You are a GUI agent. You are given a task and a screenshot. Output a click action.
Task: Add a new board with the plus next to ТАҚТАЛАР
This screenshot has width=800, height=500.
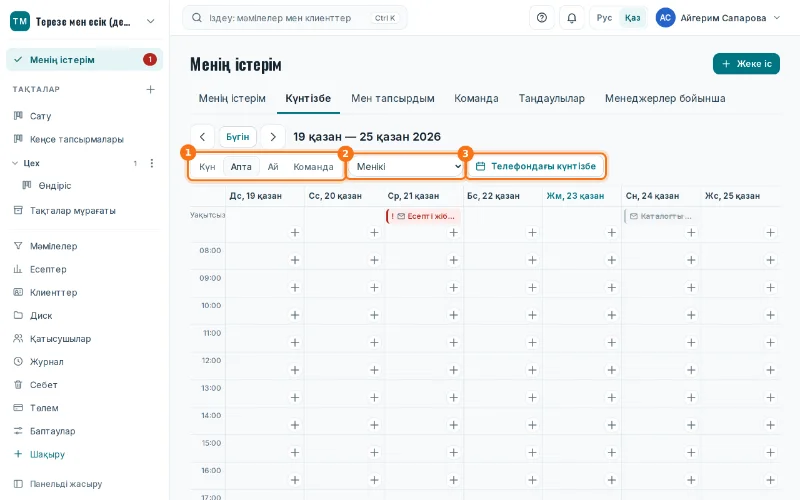(x=151, y=89)
